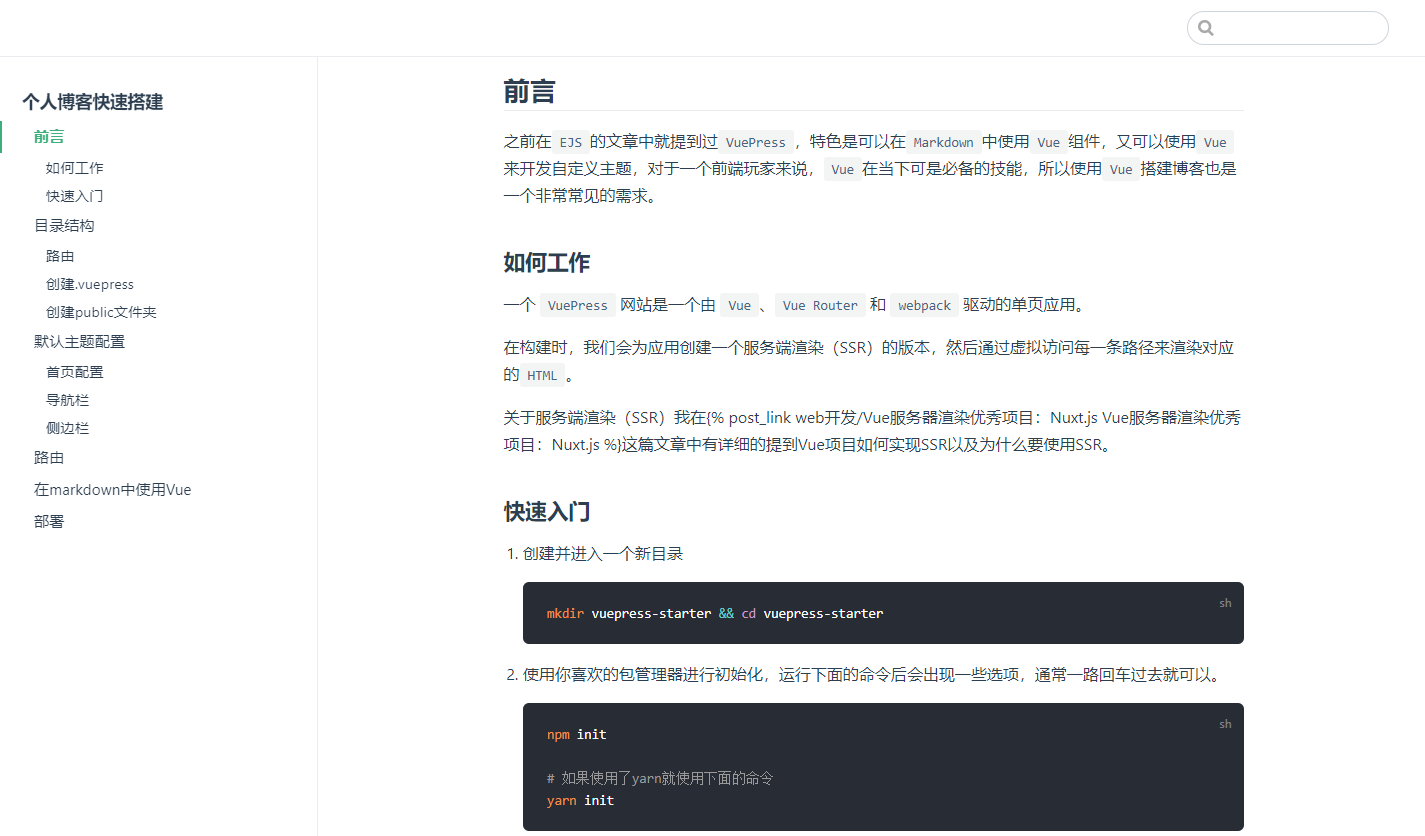1425x836 pixels.
Task: Select 默认主题配置 in sidebar
Action: coord(80,342)
